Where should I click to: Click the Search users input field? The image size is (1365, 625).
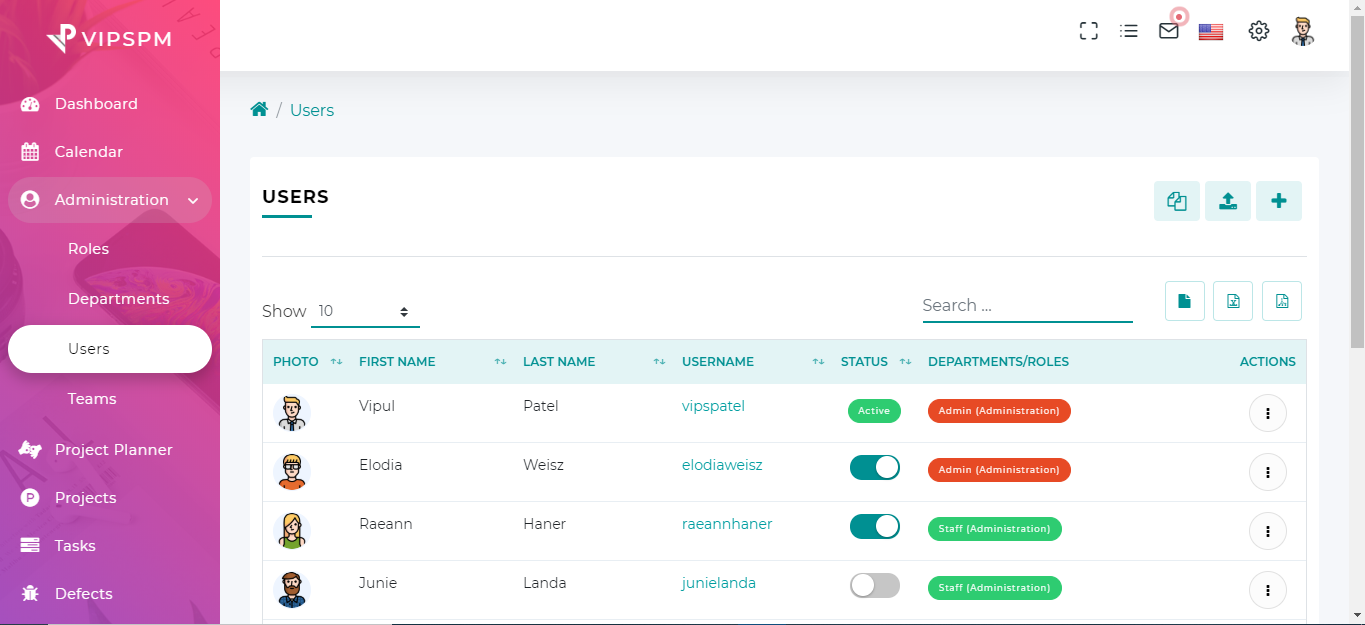(x=1027, y=306)
